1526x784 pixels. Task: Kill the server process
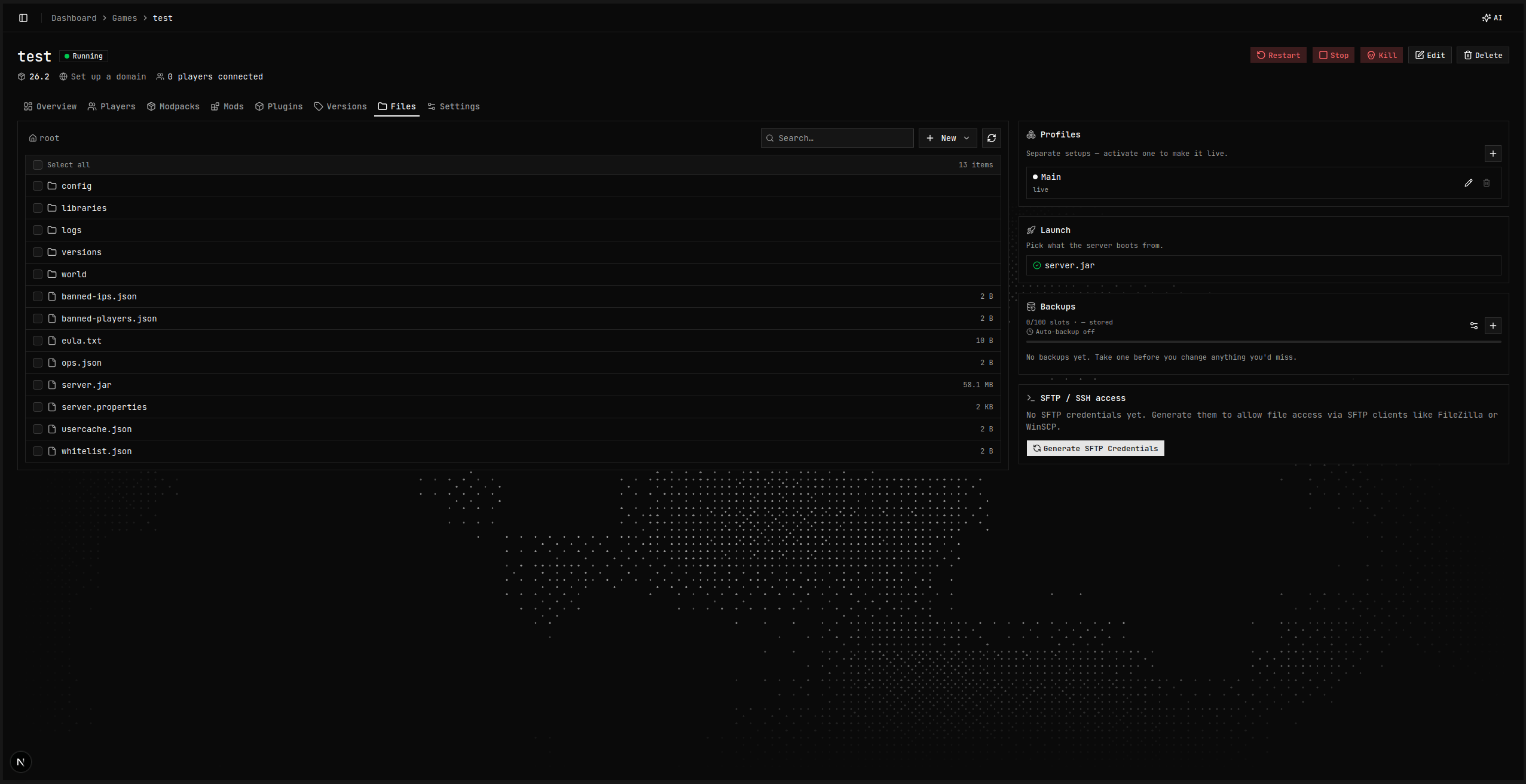point(1381,55)
